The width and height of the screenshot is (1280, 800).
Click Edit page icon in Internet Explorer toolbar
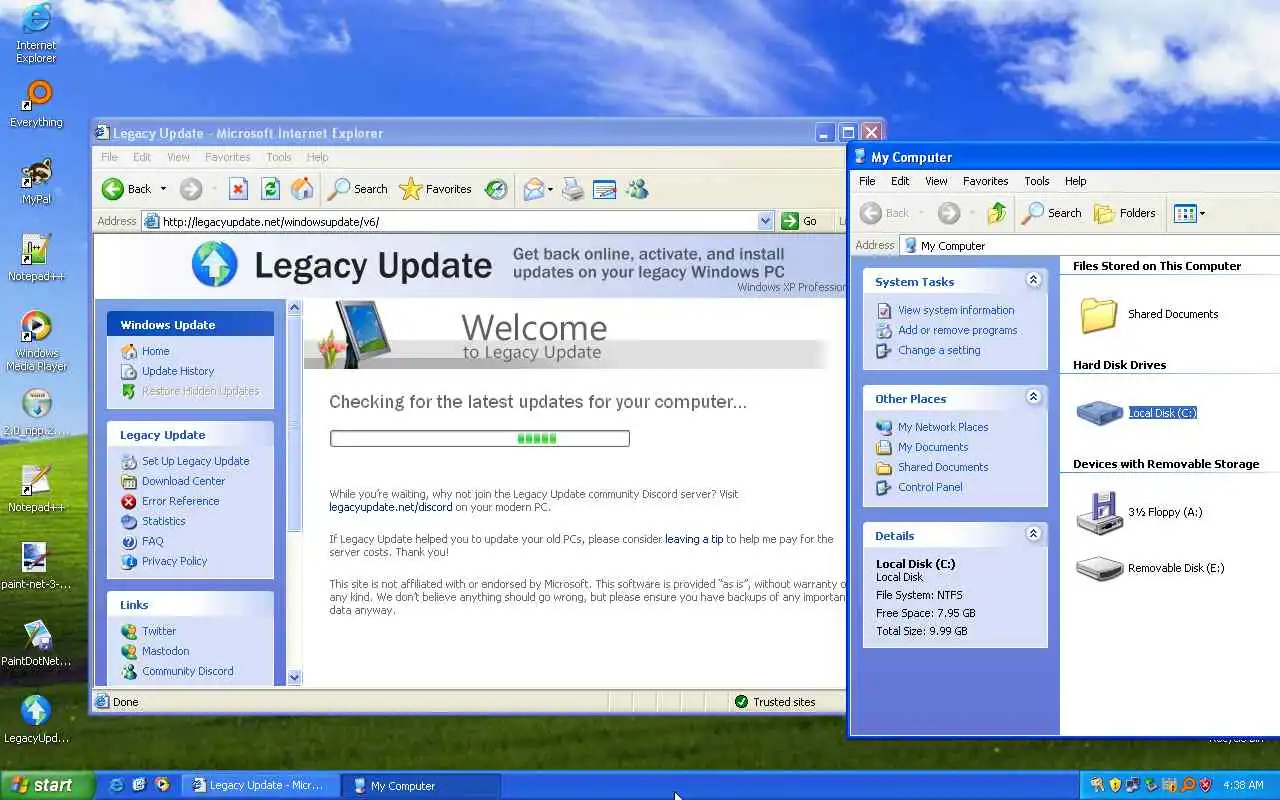click(x=604, y=189)
